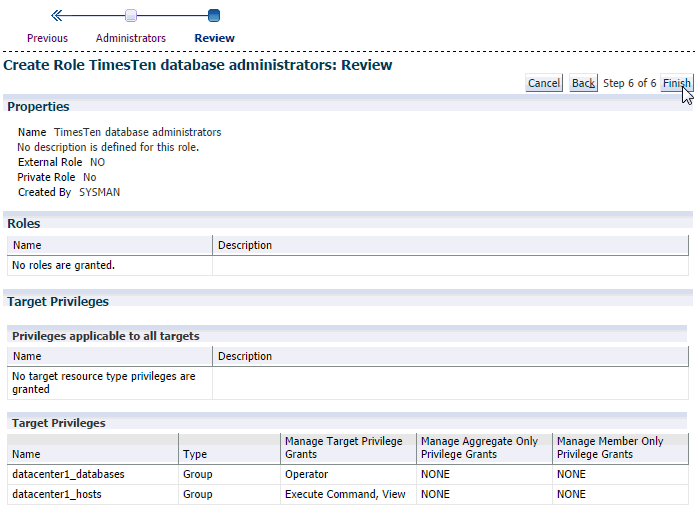
Task: Click the Target Privileges Type column header
Action: (x=195, y=454)
